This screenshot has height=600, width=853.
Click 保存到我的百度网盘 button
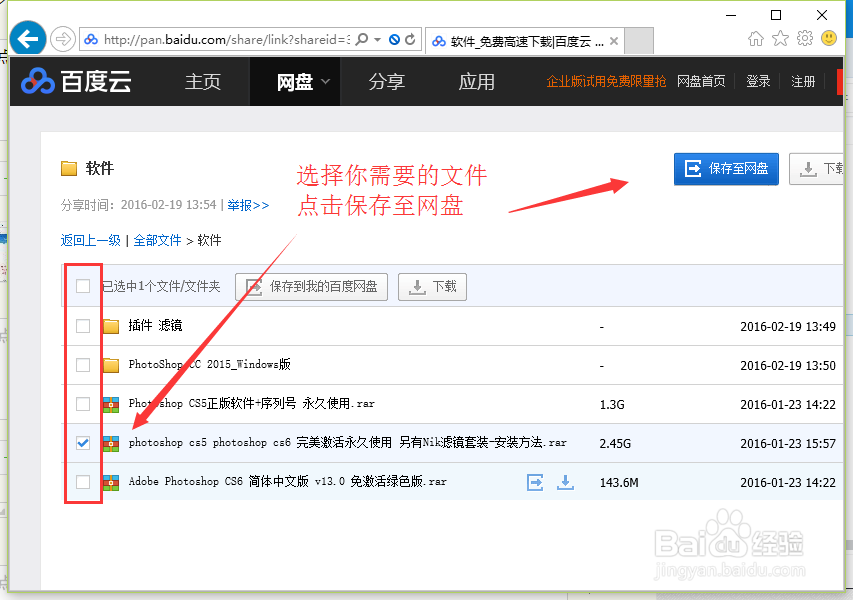pos(311,287)
